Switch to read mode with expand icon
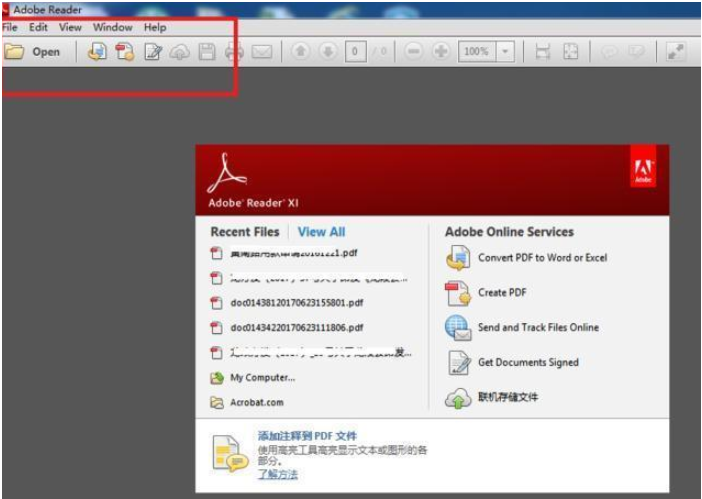Screen dimensions: 702x499 point(676,52)
